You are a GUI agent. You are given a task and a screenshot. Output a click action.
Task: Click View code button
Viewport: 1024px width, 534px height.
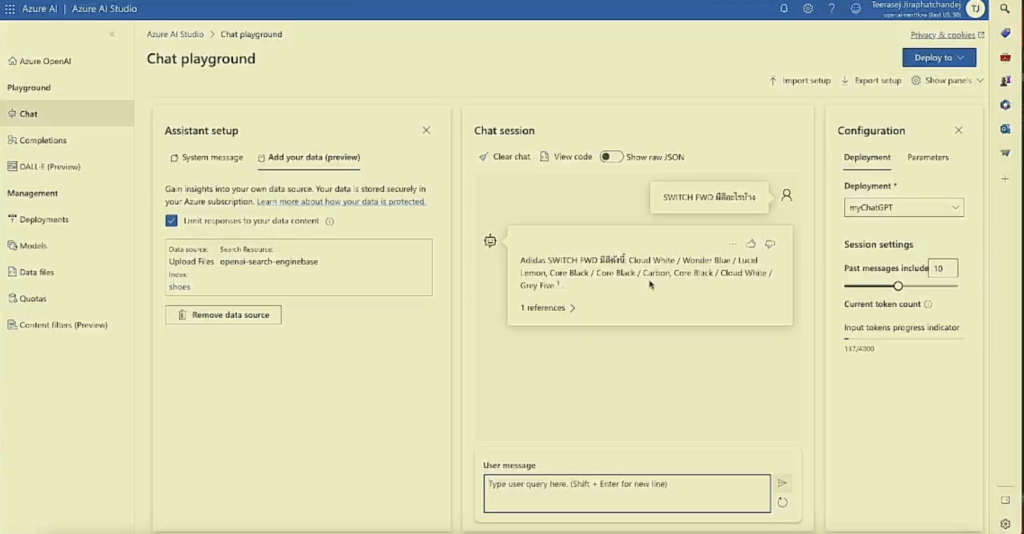click(566, 157)
